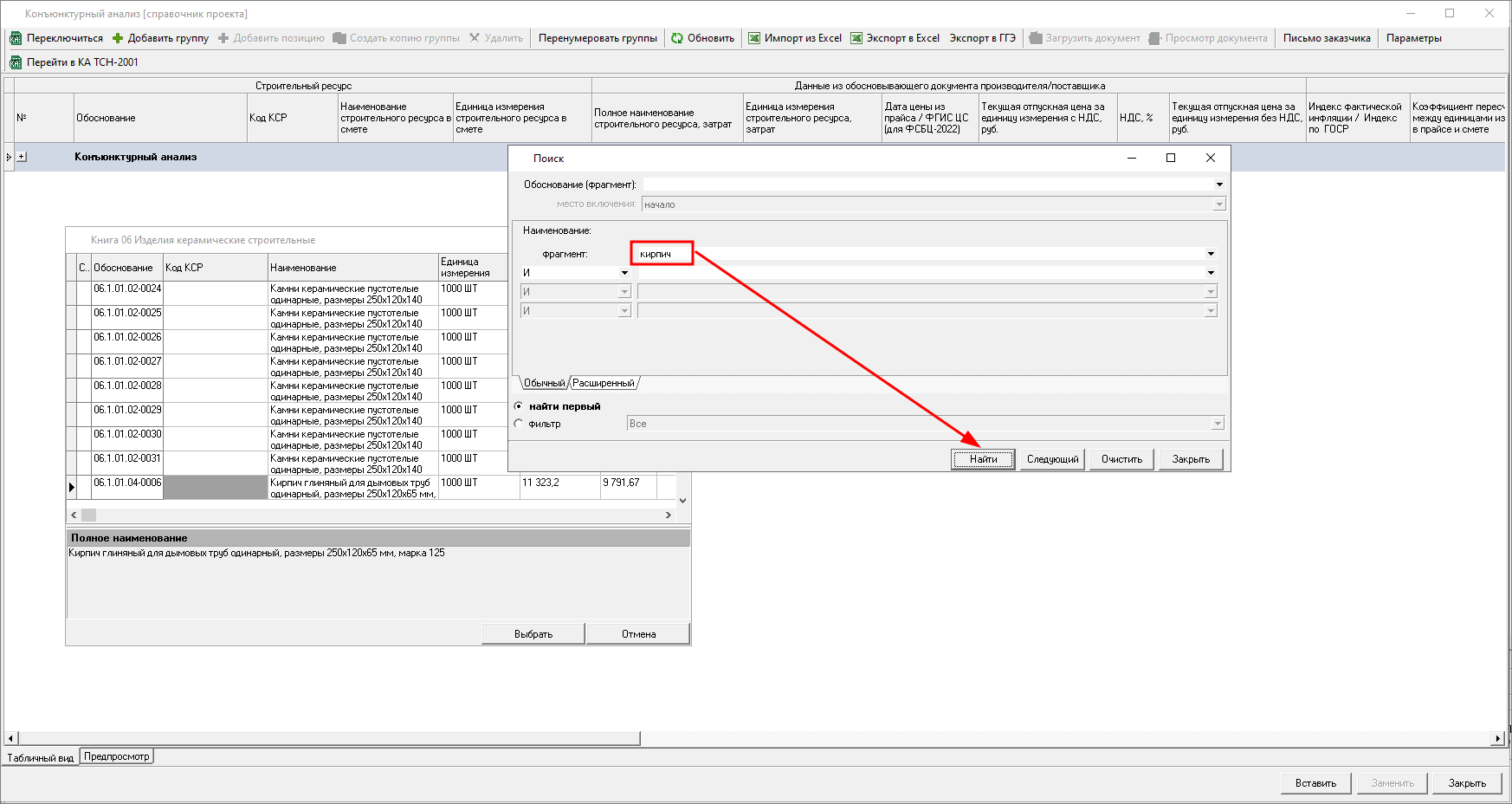Click the green plus Добавить группу icon
Screen dimensions: 1512x804
[x=118, y=38]
